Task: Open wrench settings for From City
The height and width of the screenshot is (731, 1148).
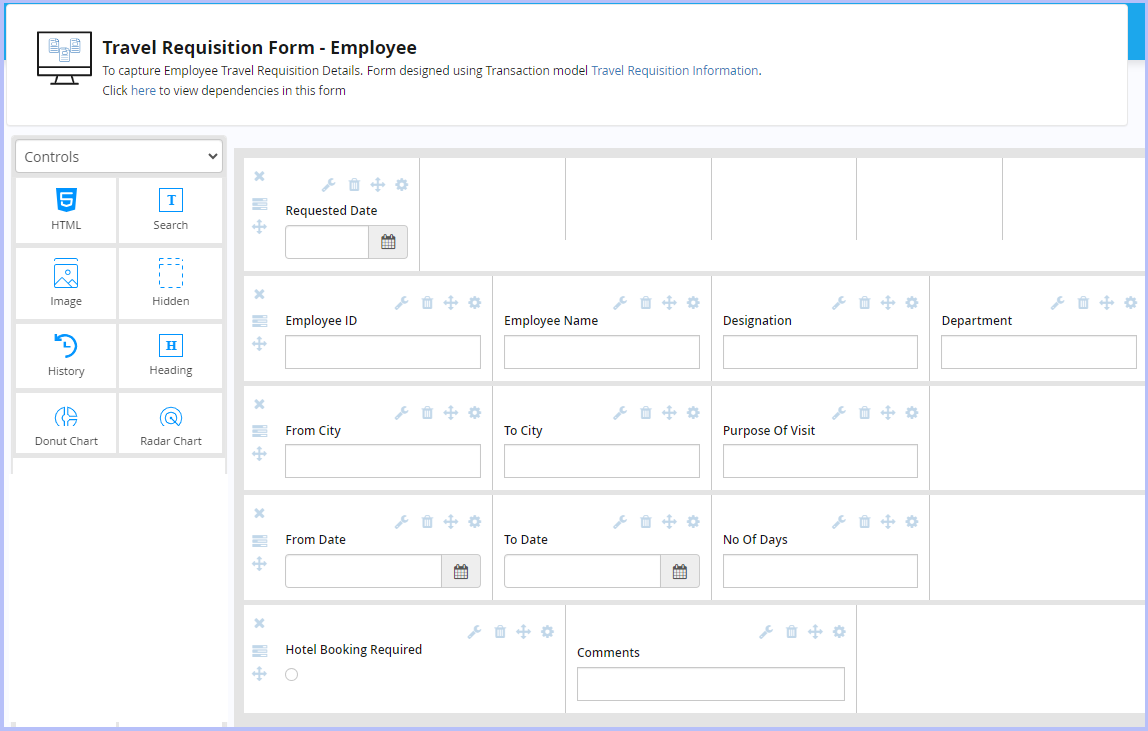Action: [x=401, y=412]
